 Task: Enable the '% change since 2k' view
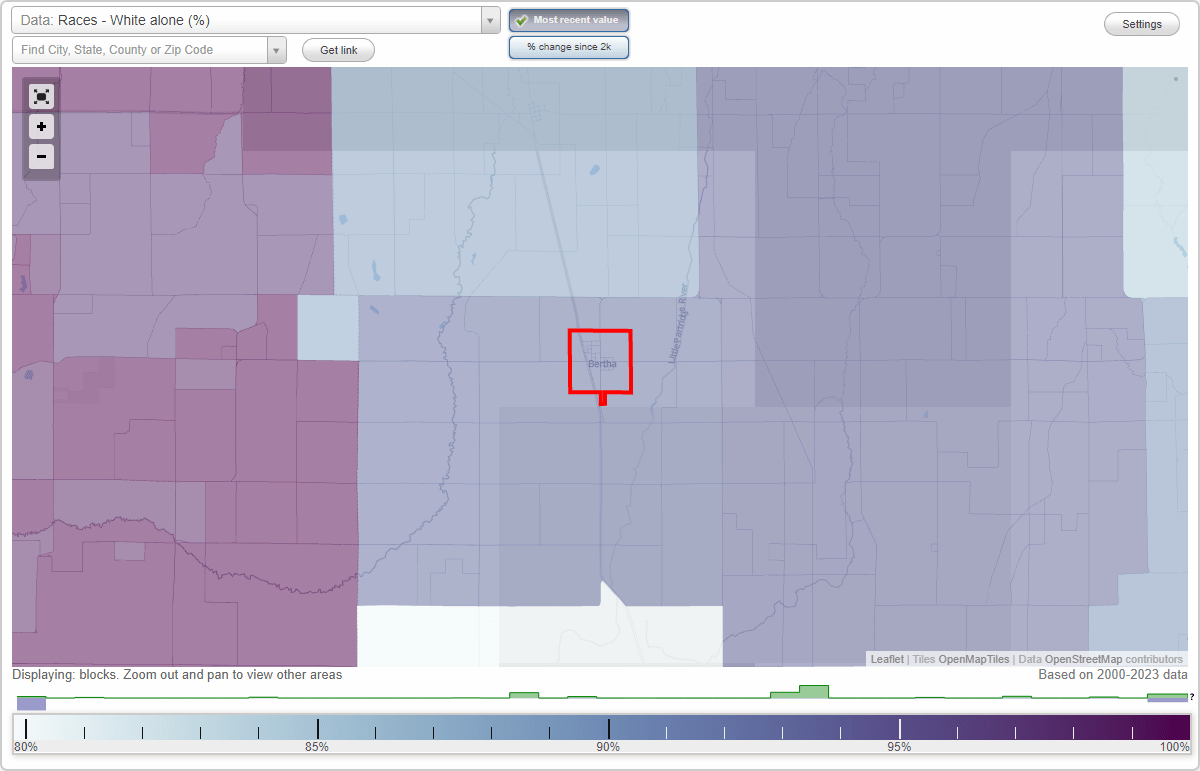tap(569, 46)
